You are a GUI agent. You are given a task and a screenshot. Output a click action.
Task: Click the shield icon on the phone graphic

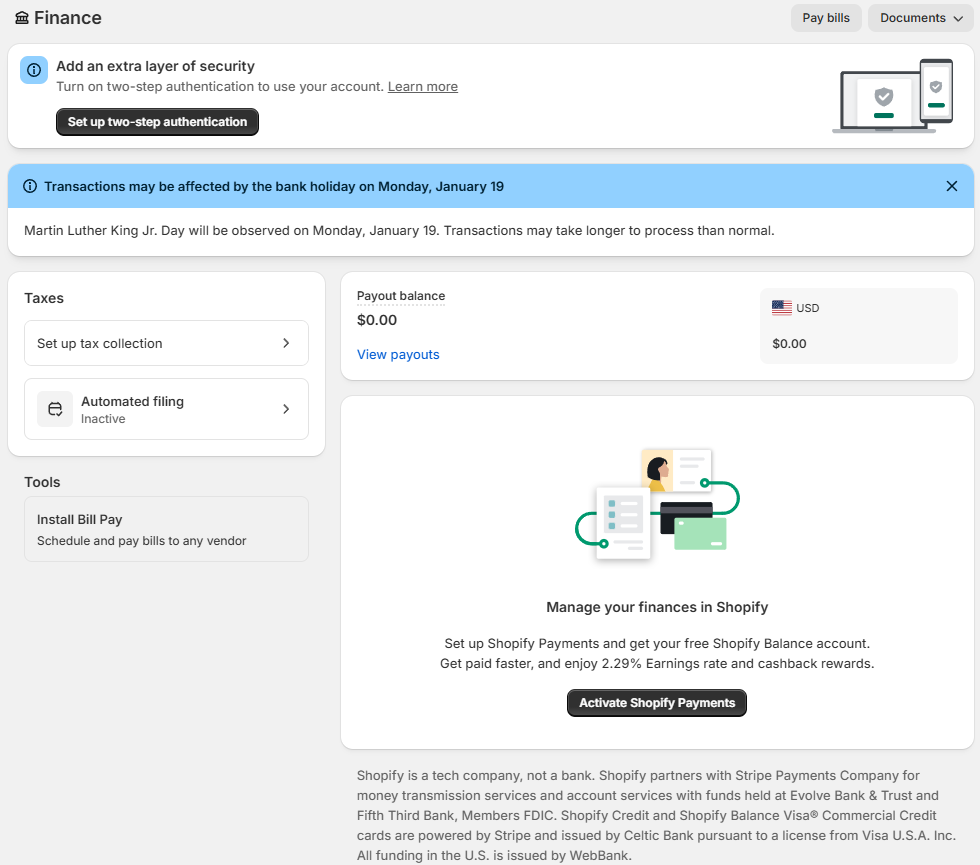935,87
